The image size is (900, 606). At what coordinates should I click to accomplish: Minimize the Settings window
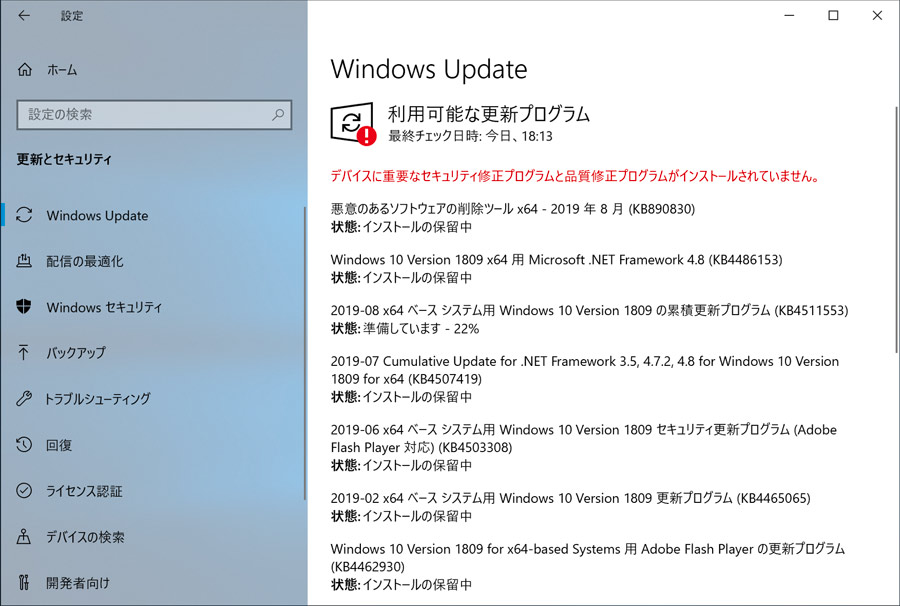tap(789, 15)
